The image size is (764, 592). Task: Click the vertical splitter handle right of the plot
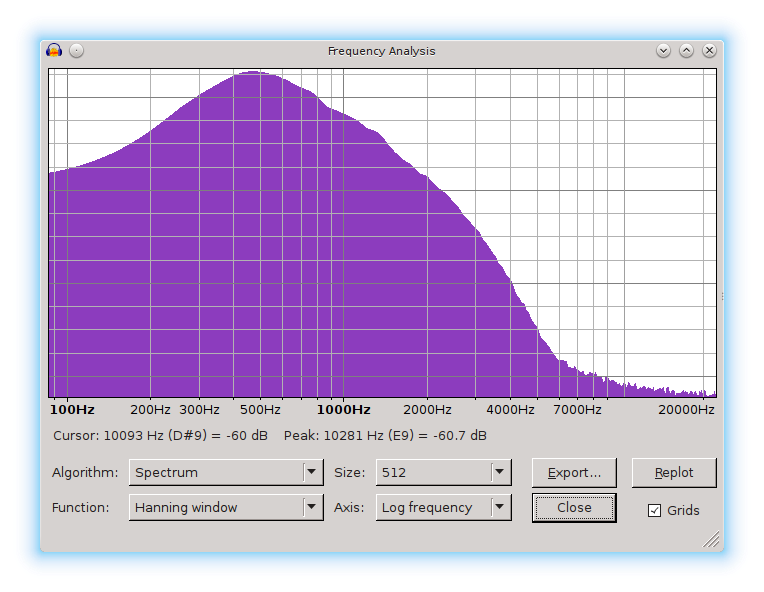[x=722, y=296]
